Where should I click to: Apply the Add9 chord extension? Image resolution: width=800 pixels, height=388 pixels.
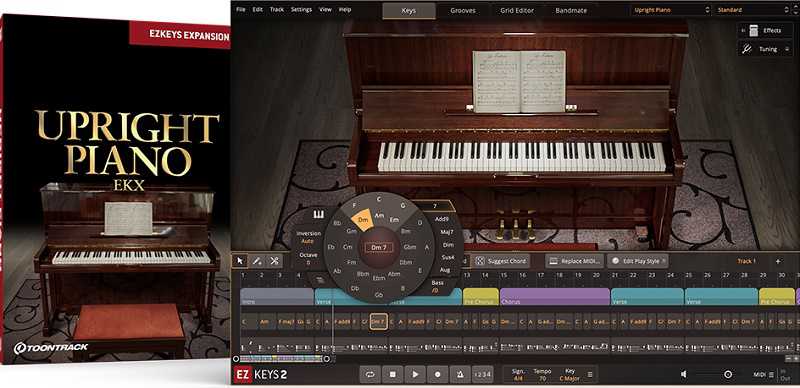pos(442,219)
